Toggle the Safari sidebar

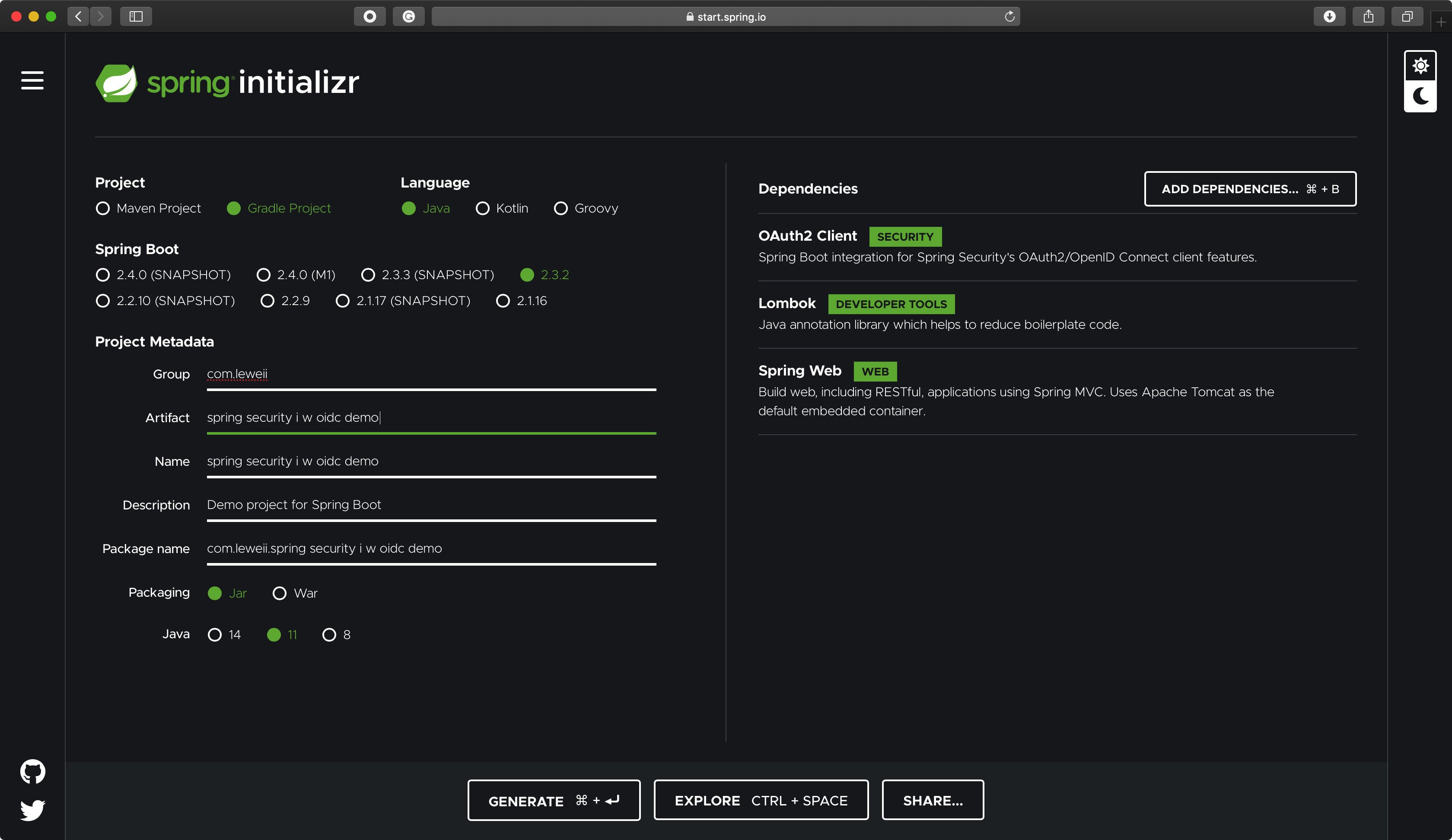pos(136,16)
